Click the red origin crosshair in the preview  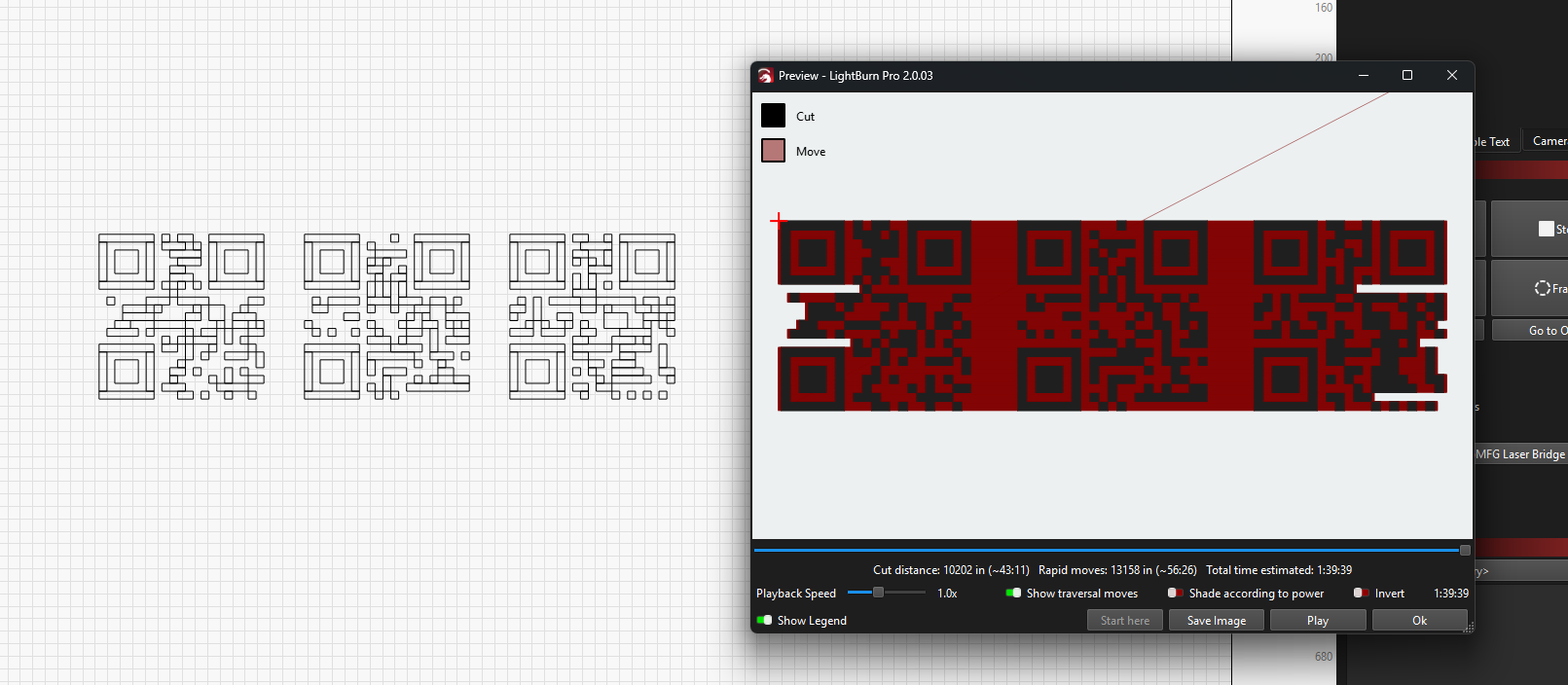click(779, 220)
